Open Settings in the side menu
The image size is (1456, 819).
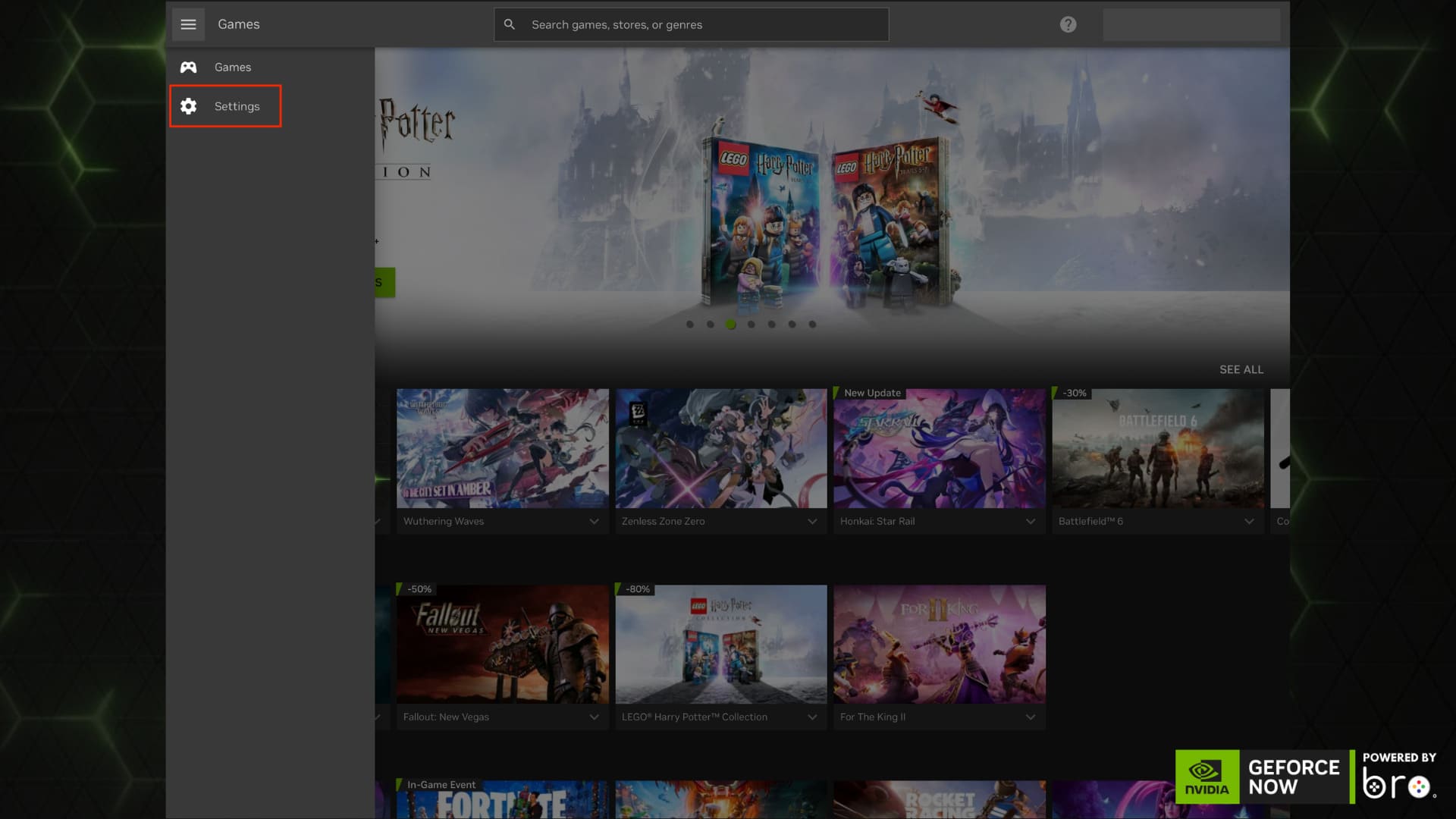(225, 106)
